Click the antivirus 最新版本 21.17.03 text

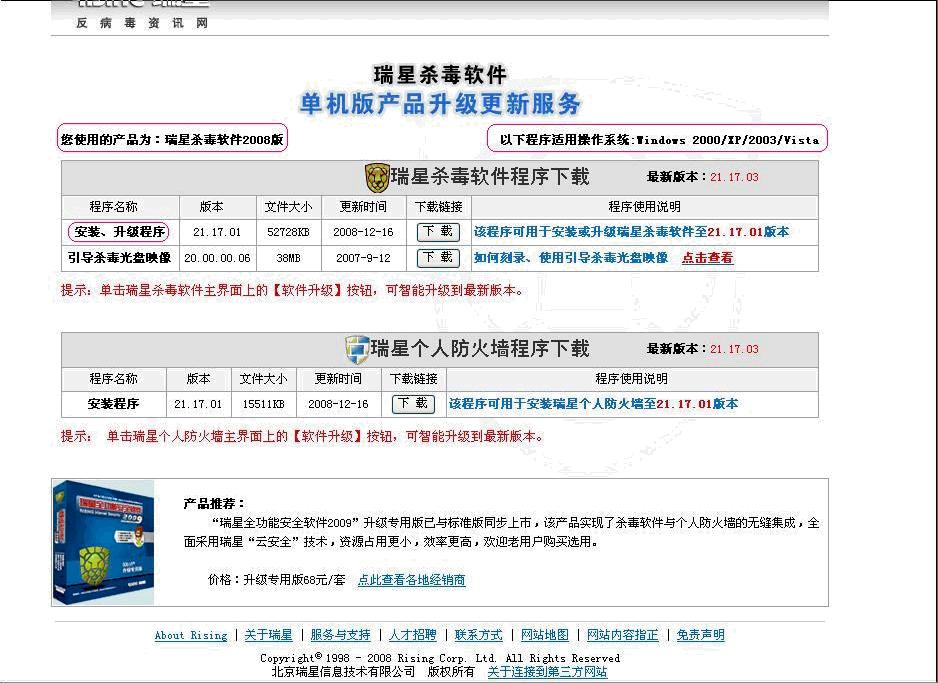pyautogui.click(x=702, y=177)
